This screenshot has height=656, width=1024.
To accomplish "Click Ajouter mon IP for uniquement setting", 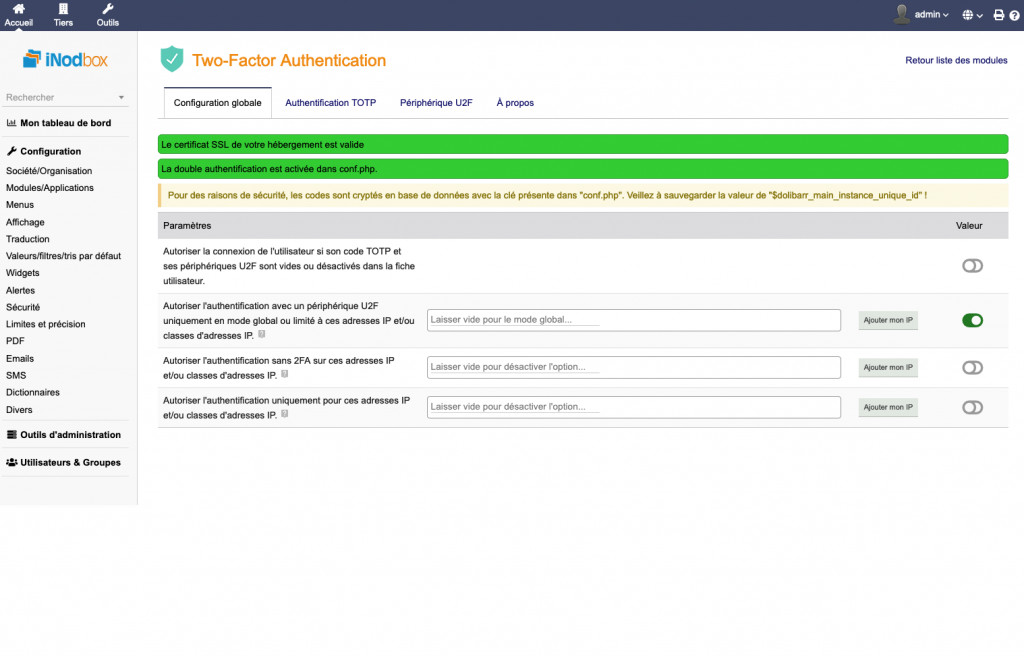I will [888, 407].
